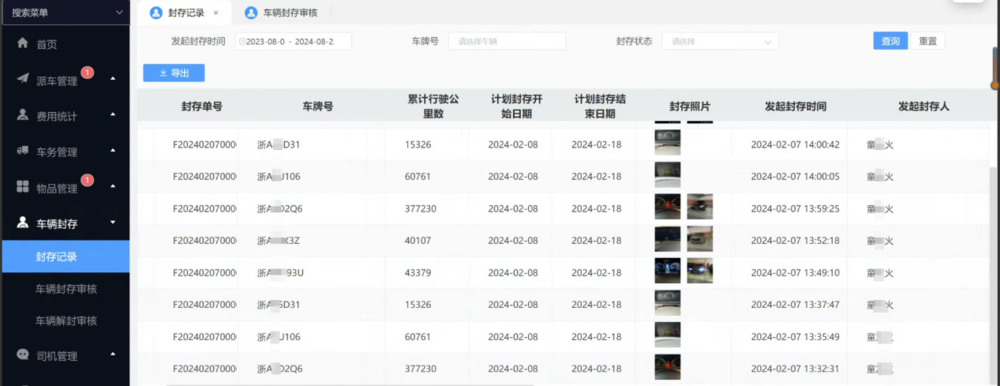Click mileage value 40107
Image resolution: width=1000 pixels, height=386 pixels.
[x=418, y=241]
